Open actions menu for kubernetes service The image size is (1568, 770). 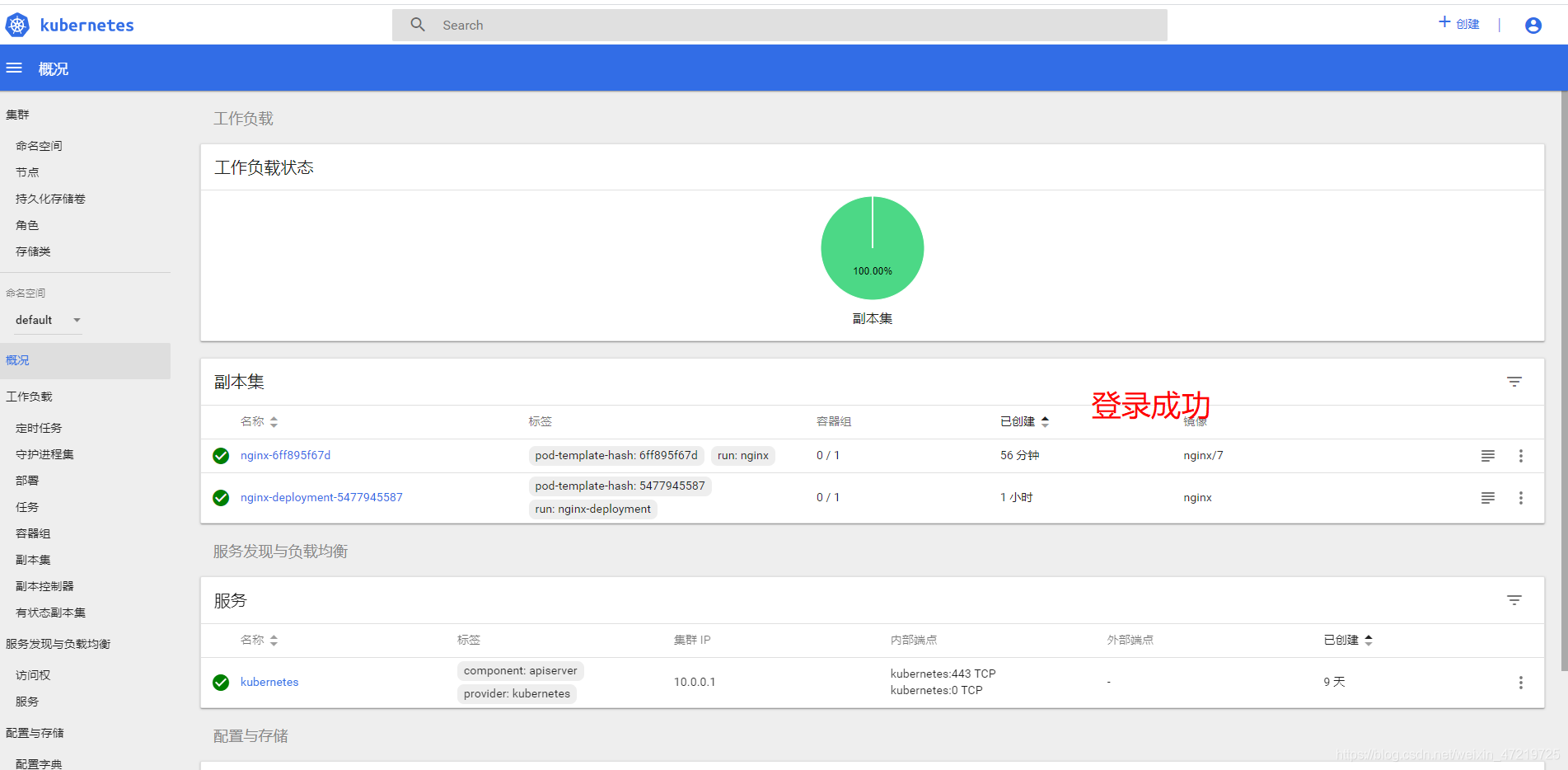1521,683
